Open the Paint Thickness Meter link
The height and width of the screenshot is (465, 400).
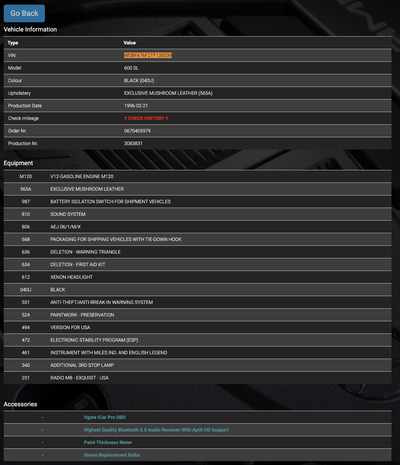click(108, 442)
